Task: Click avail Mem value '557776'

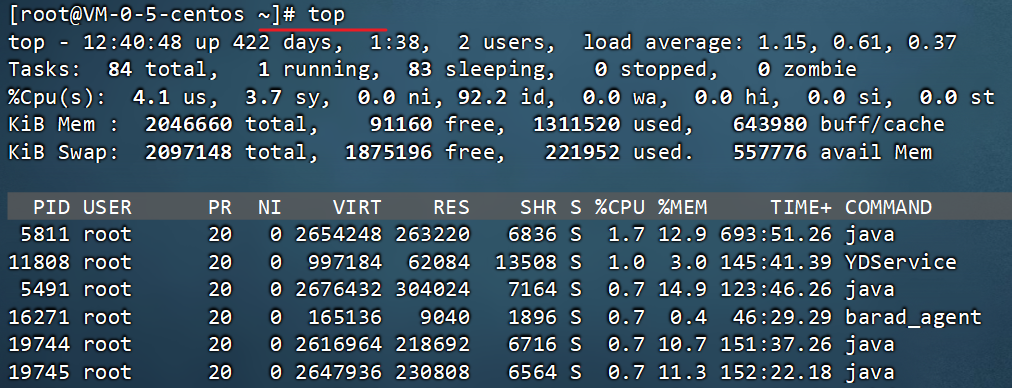Action: 770,152
